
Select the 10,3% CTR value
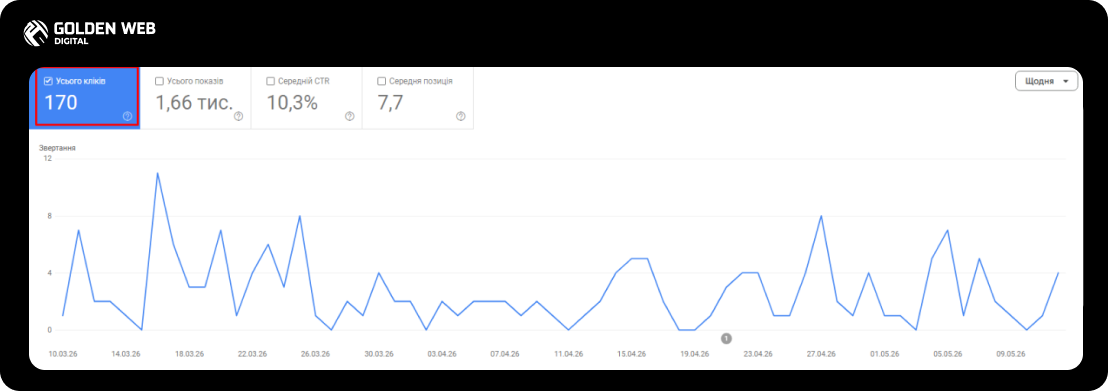(x=292, y=103)
